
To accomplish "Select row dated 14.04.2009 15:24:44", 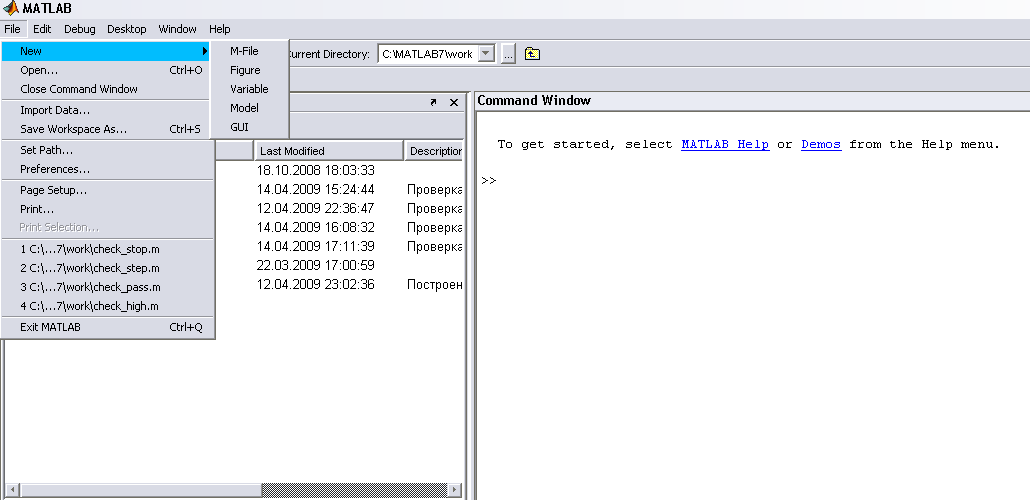I will 316,189.
